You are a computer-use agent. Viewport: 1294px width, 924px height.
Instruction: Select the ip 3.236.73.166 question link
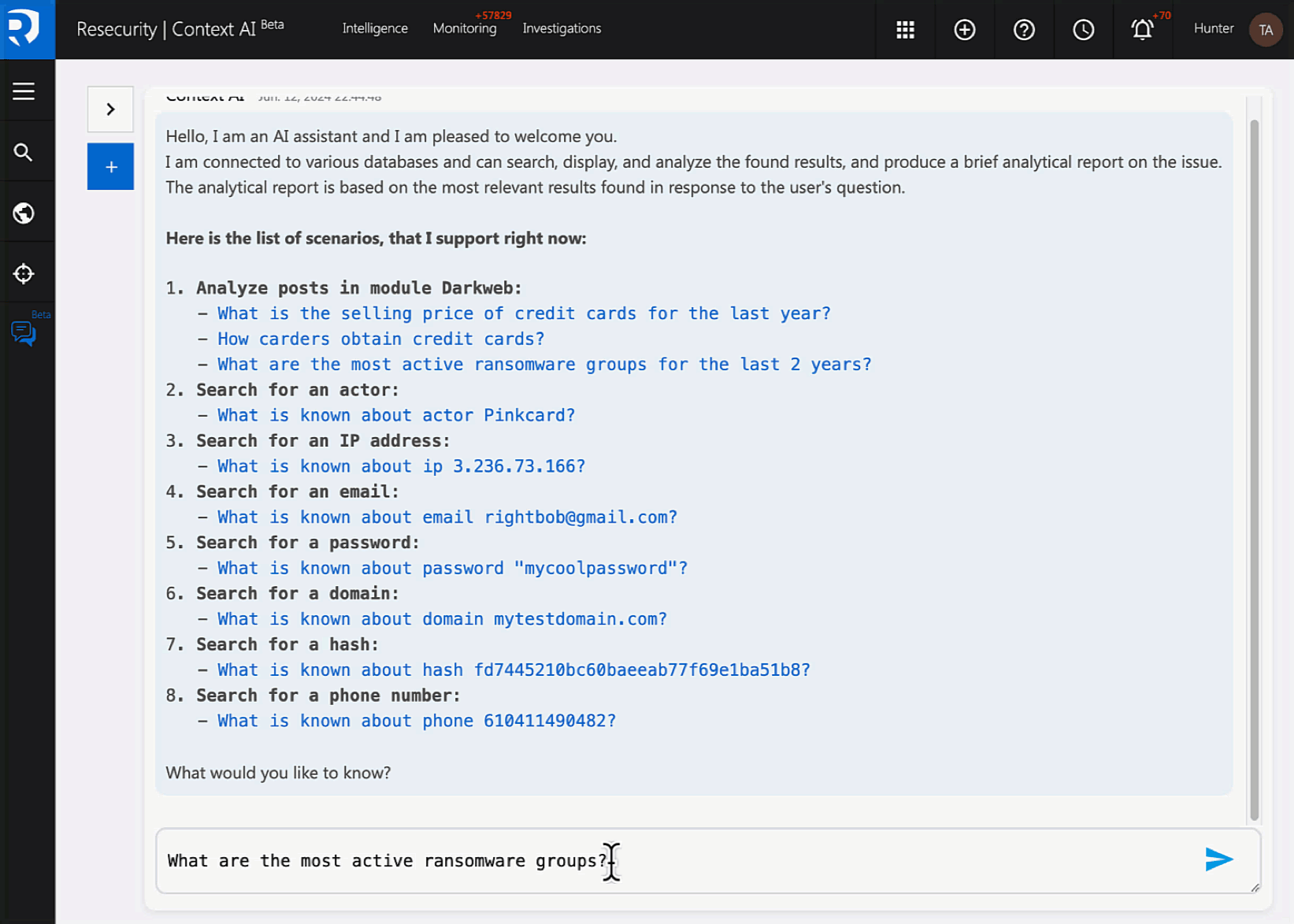point(402,466)
